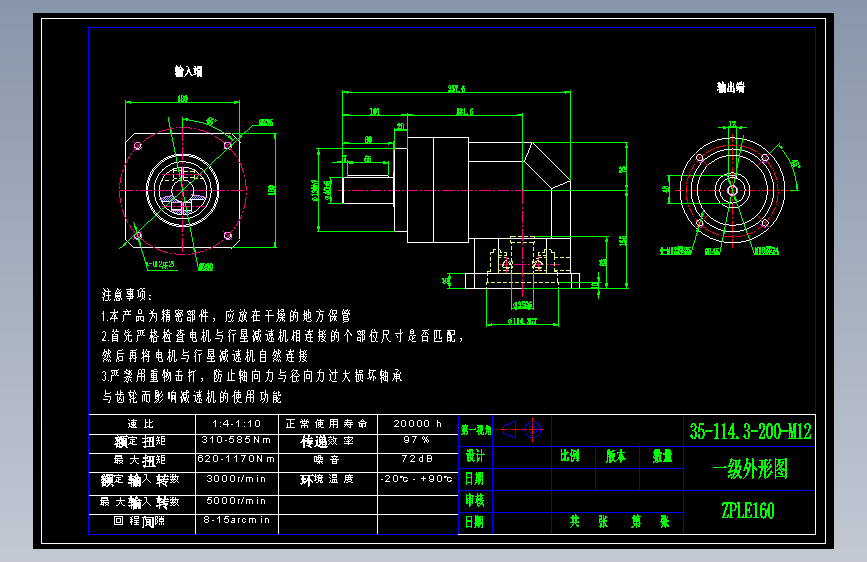
Task: Click the 注意事项 heading
Action: coord(128,295)
